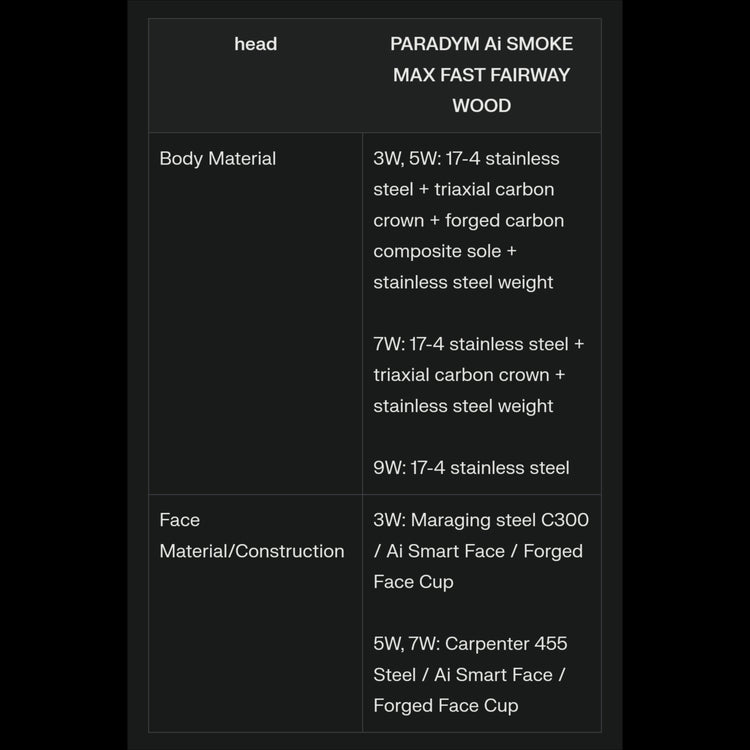Select the "PARADYM Ai SMOKE" header line
The height and width of the screenshot is (750, 750).
pyautogui.click(x=481, y=44)
